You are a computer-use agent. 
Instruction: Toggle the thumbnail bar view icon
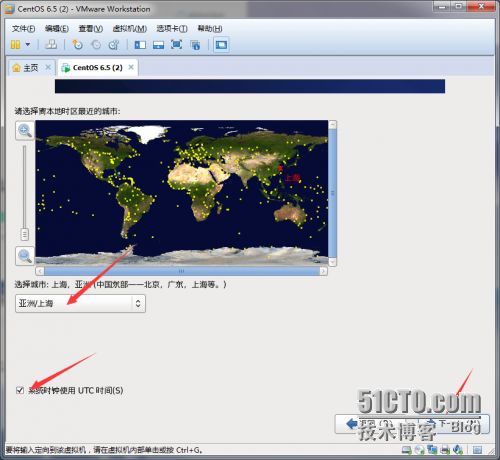158,45
